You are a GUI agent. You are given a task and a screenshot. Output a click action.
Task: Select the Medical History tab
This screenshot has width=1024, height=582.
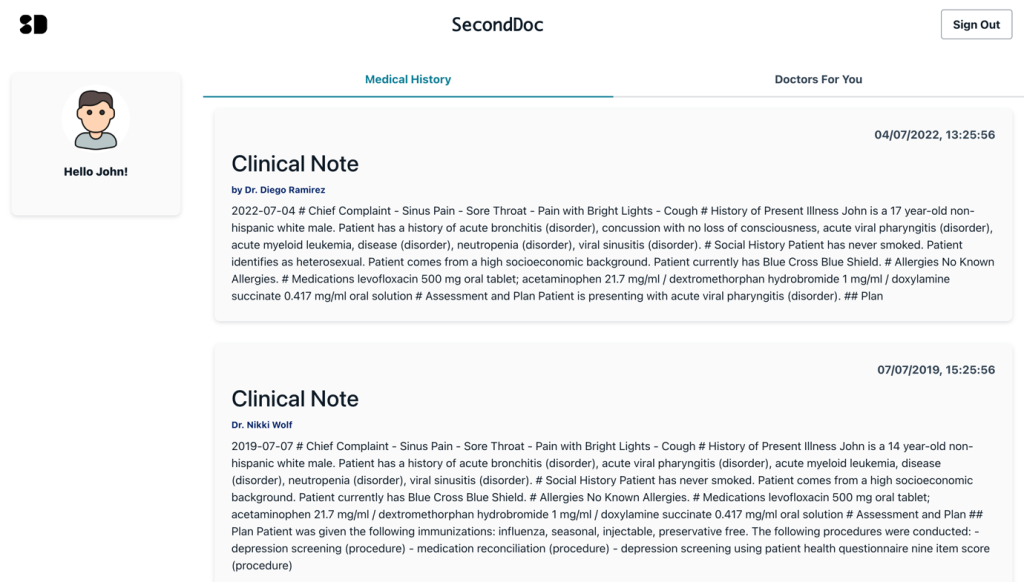[408, 79]
